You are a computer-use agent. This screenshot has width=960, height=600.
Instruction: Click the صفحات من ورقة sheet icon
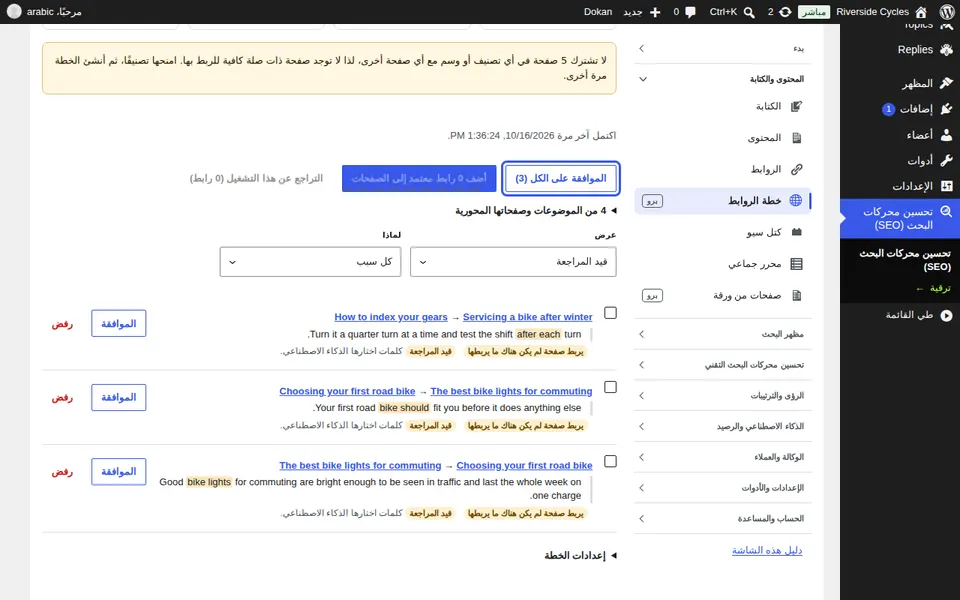coord(796,296)
